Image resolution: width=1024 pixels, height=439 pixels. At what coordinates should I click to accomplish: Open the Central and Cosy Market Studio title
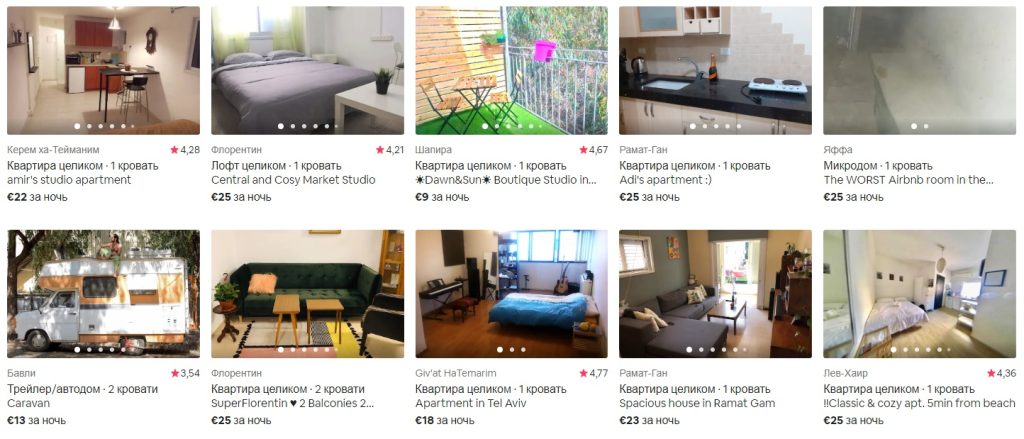pyautogui.click(x=293, y=180)
